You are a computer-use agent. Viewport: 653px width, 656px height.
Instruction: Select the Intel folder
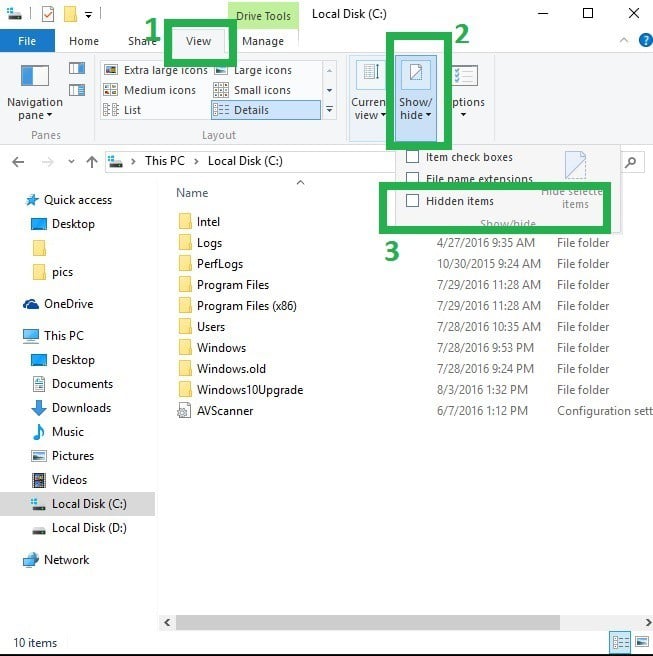[x=208, y=222]
